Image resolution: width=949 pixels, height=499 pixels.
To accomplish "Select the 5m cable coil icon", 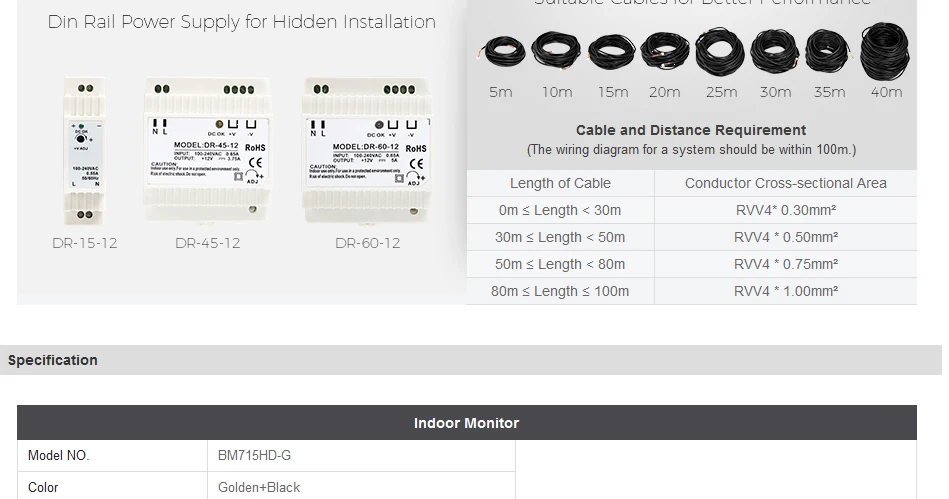I will coord(502,51).
